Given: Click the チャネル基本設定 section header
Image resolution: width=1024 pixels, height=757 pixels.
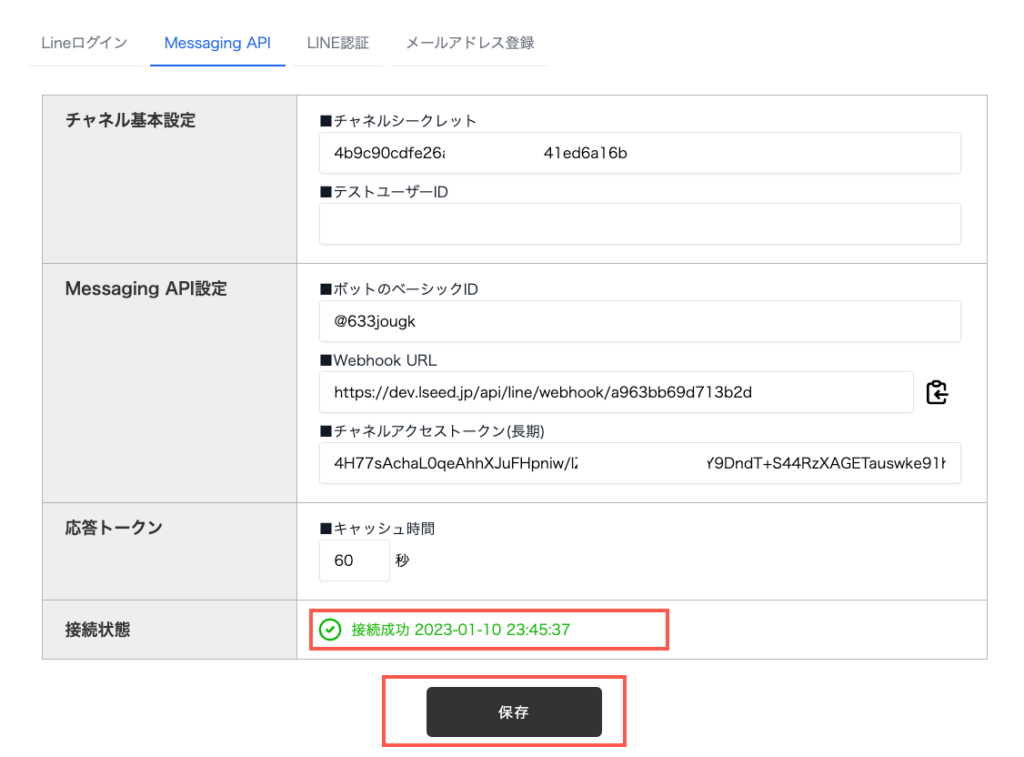Looking at the screenshot, I should pos(130,121).
